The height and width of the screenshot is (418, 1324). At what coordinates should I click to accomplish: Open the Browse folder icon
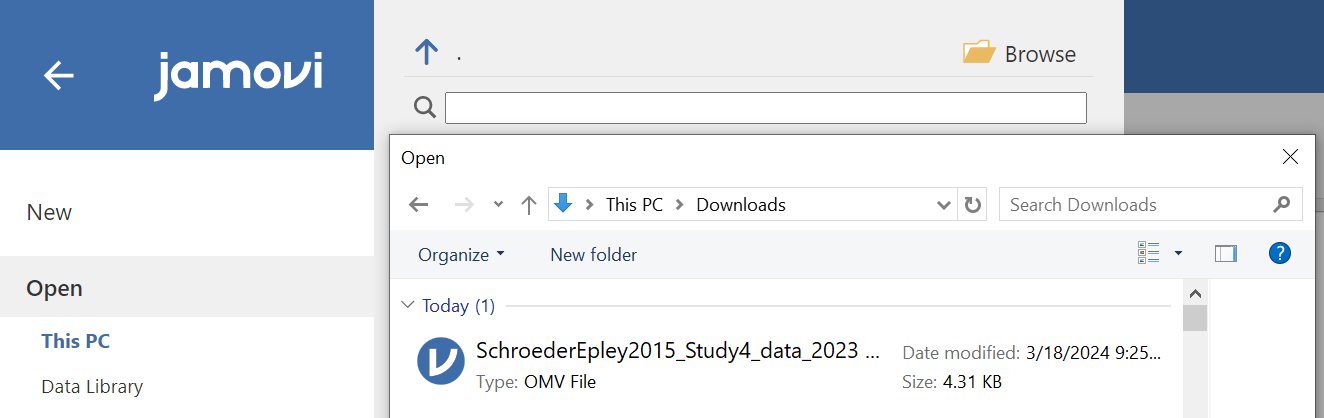click(x=979, y=52)
